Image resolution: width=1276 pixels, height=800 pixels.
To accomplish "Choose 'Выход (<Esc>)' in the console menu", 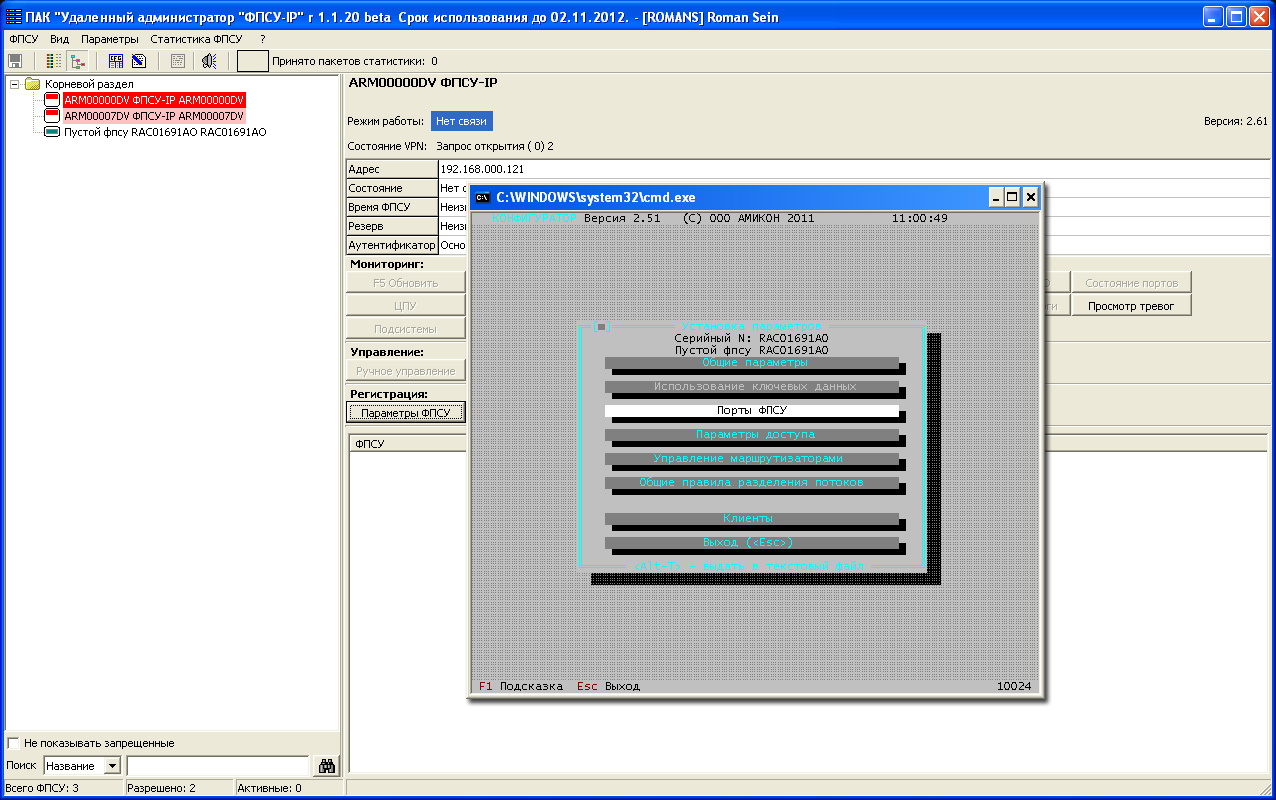I will tap(752, 542).
